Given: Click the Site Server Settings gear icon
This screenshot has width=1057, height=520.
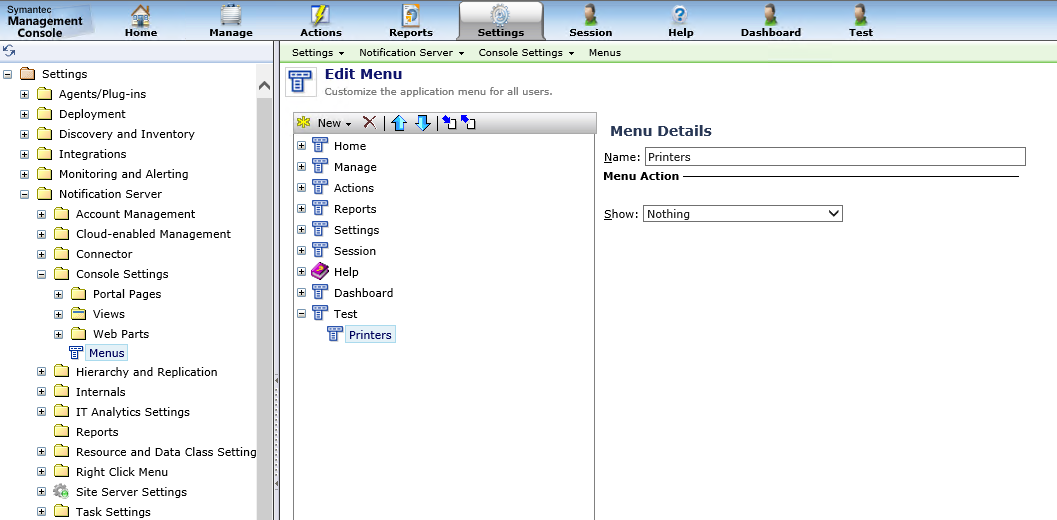Looking at the screenshot, I should (61, 492).
